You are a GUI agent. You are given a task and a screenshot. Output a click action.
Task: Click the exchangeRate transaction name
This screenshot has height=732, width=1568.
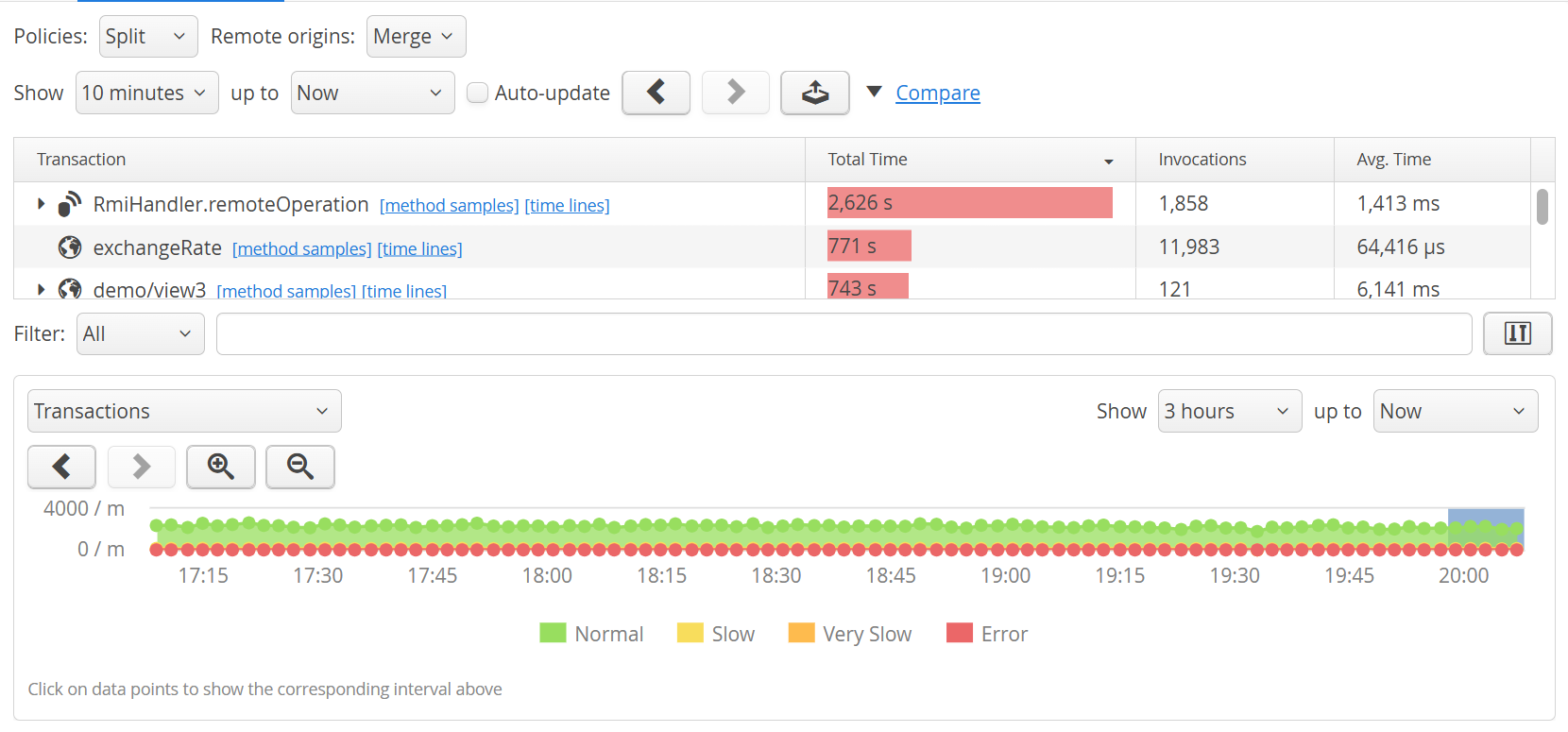point(157,247)
